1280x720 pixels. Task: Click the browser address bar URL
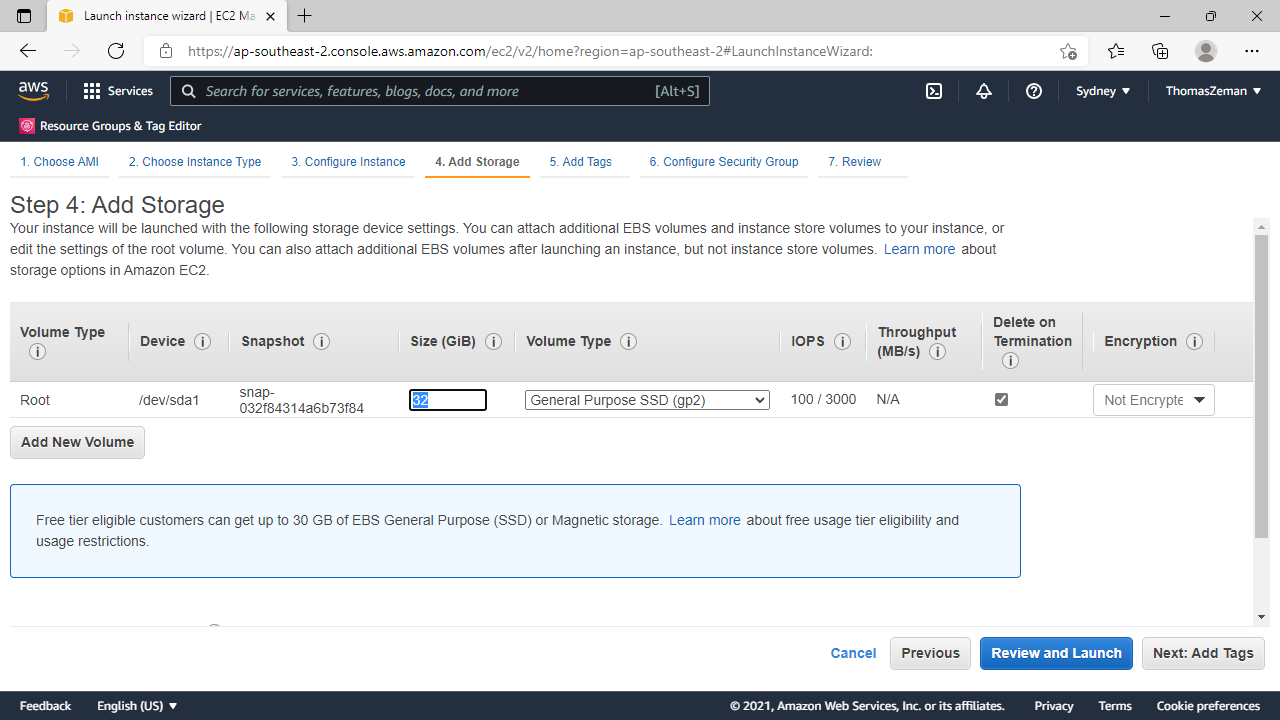coord(530,51)
